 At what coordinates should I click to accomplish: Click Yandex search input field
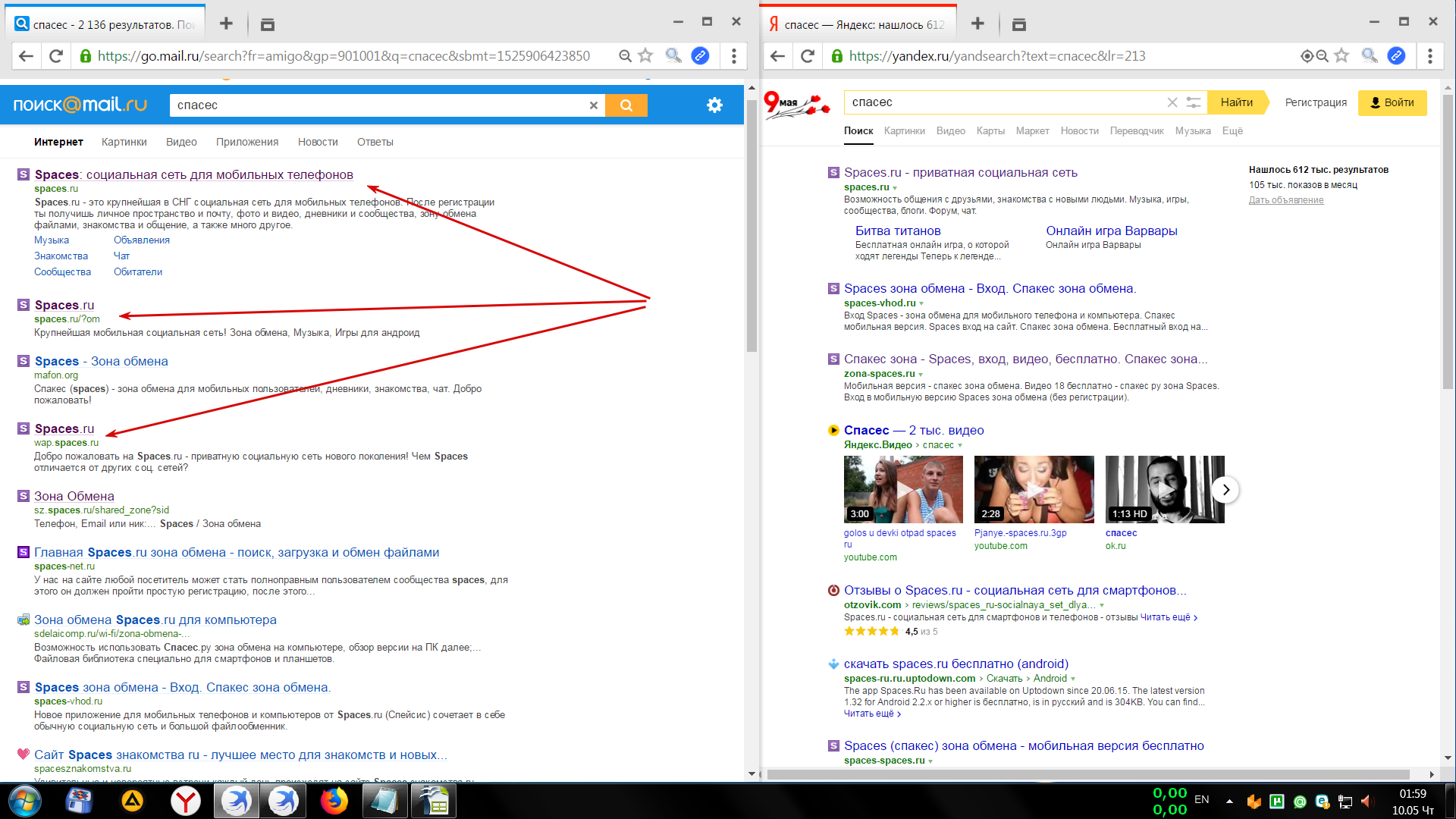pyautogui.click(x=1005, y=102)
